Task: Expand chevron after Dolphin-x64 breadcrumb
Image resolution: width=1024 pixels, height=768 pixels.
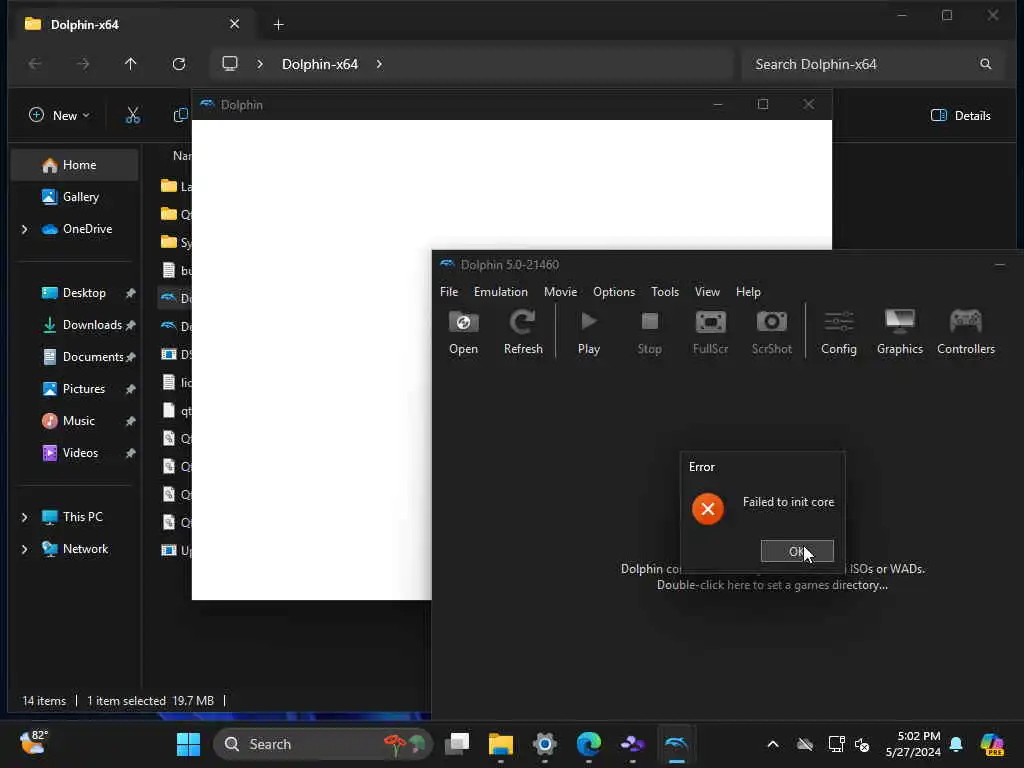Action: coord(379,64)
